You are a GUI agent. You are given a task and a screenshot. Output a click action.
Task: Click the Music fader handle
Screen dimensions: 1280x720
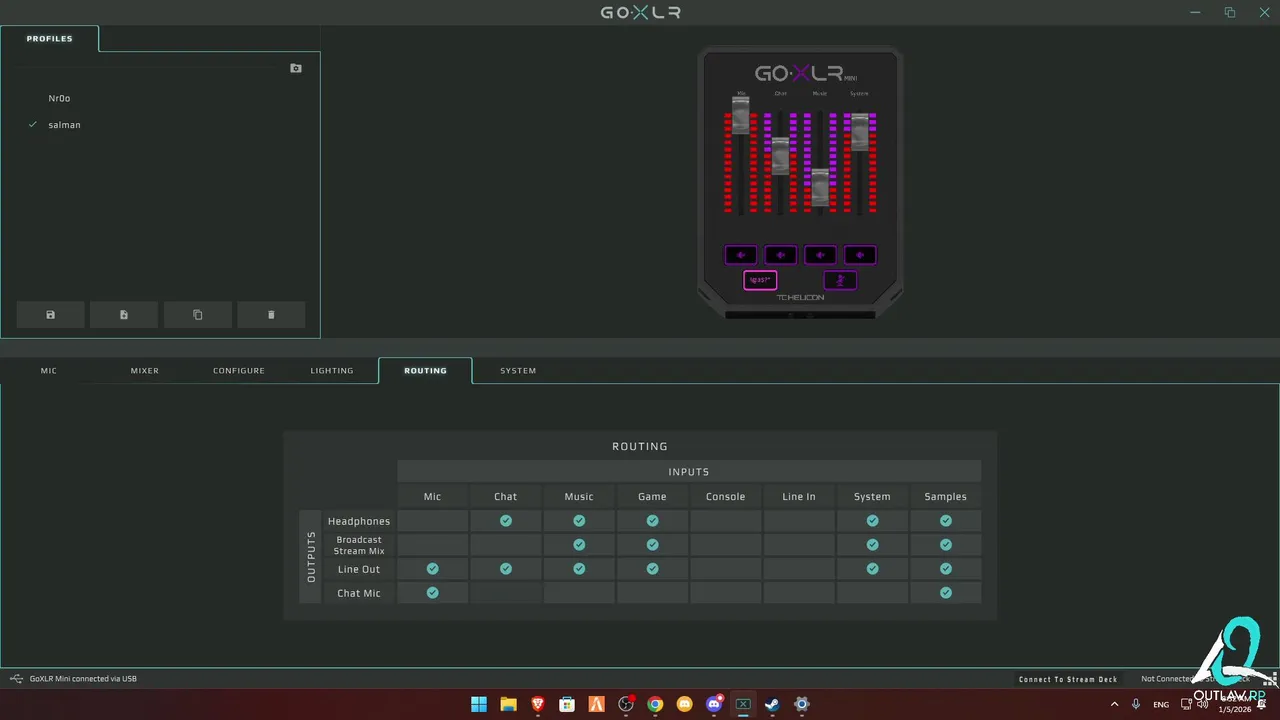click(x=820, y=187)
